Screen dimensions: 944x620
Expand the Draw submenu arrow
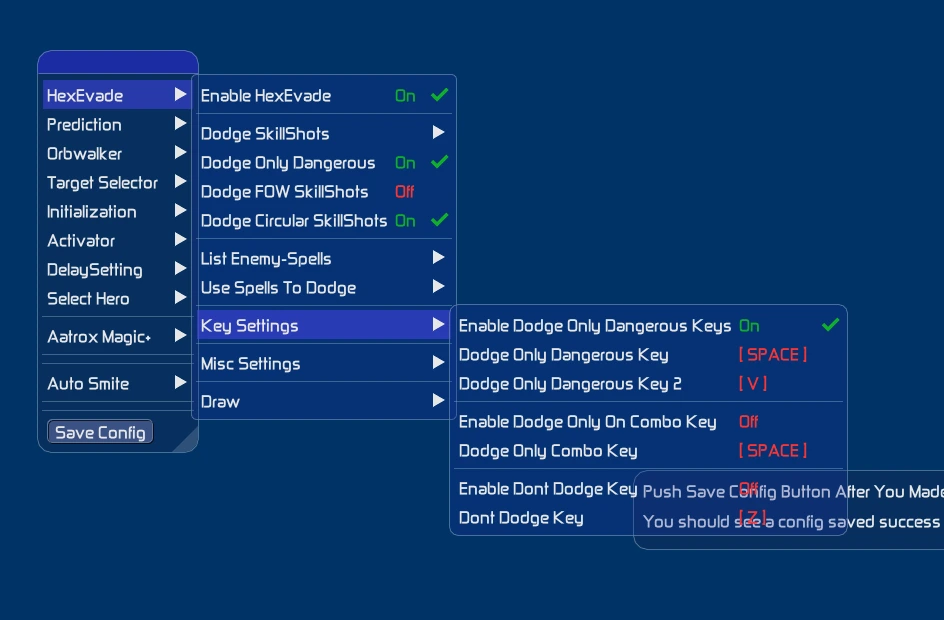[x=438, y=400]
